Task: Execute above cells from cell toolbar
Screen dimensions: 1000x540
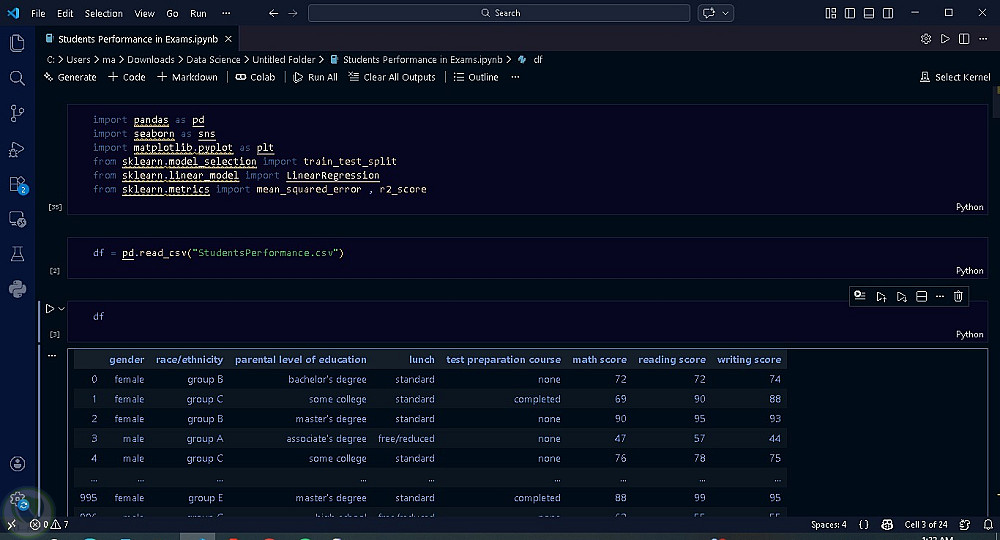Action: (x=881, y=296)
